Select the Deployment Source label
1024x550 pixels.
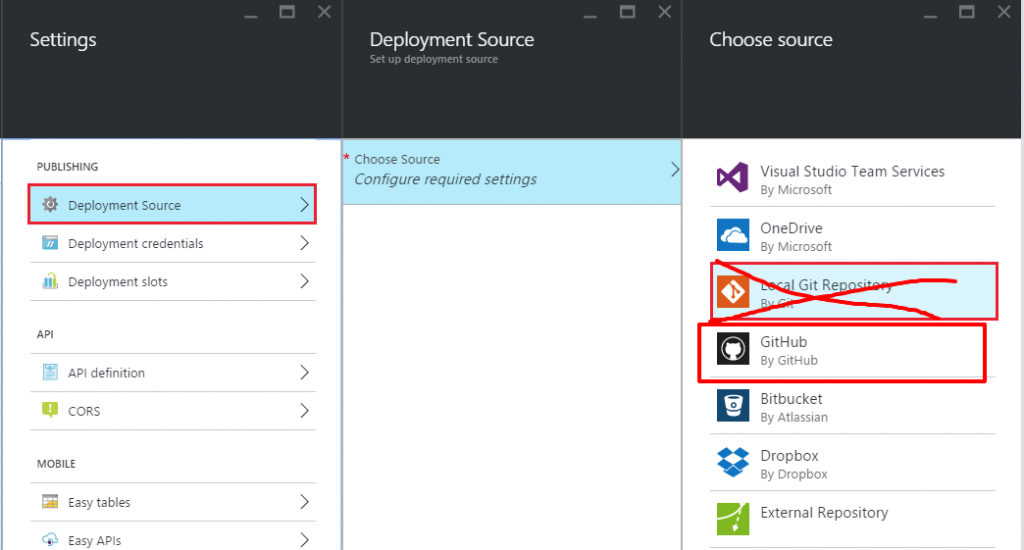coord(124,205)
